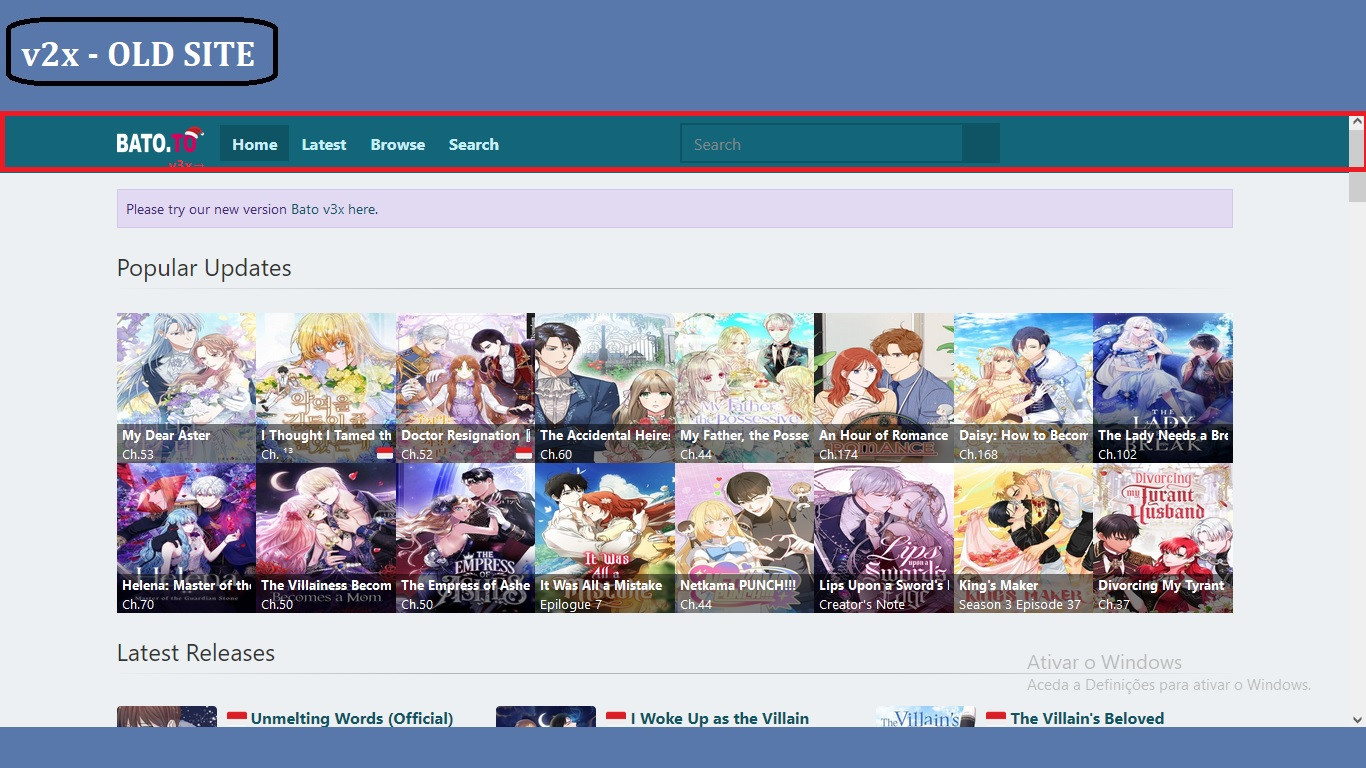1366x768 pixels.
Task: Open I Woke Up as the Villain link
Action: pyautogui.click(x=720, y=718)
